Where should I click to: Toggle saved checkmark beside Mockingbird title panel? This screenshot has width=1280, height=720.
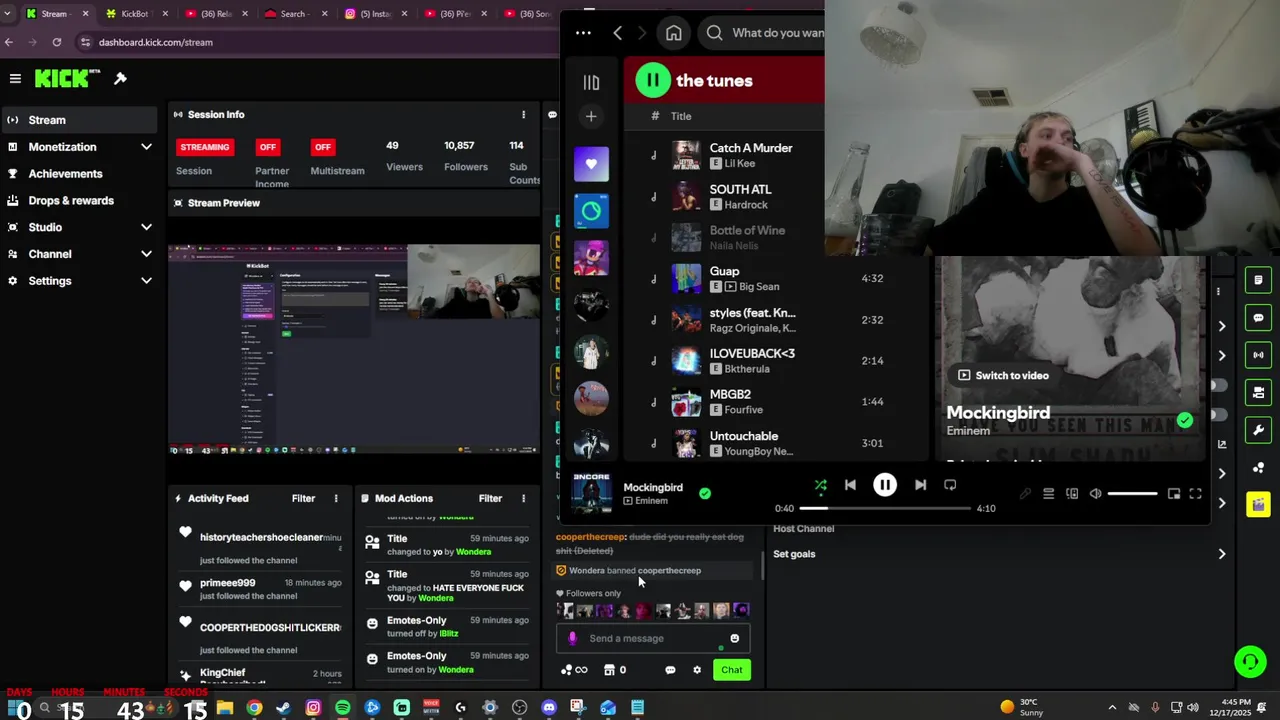(x=1185, y=421)
